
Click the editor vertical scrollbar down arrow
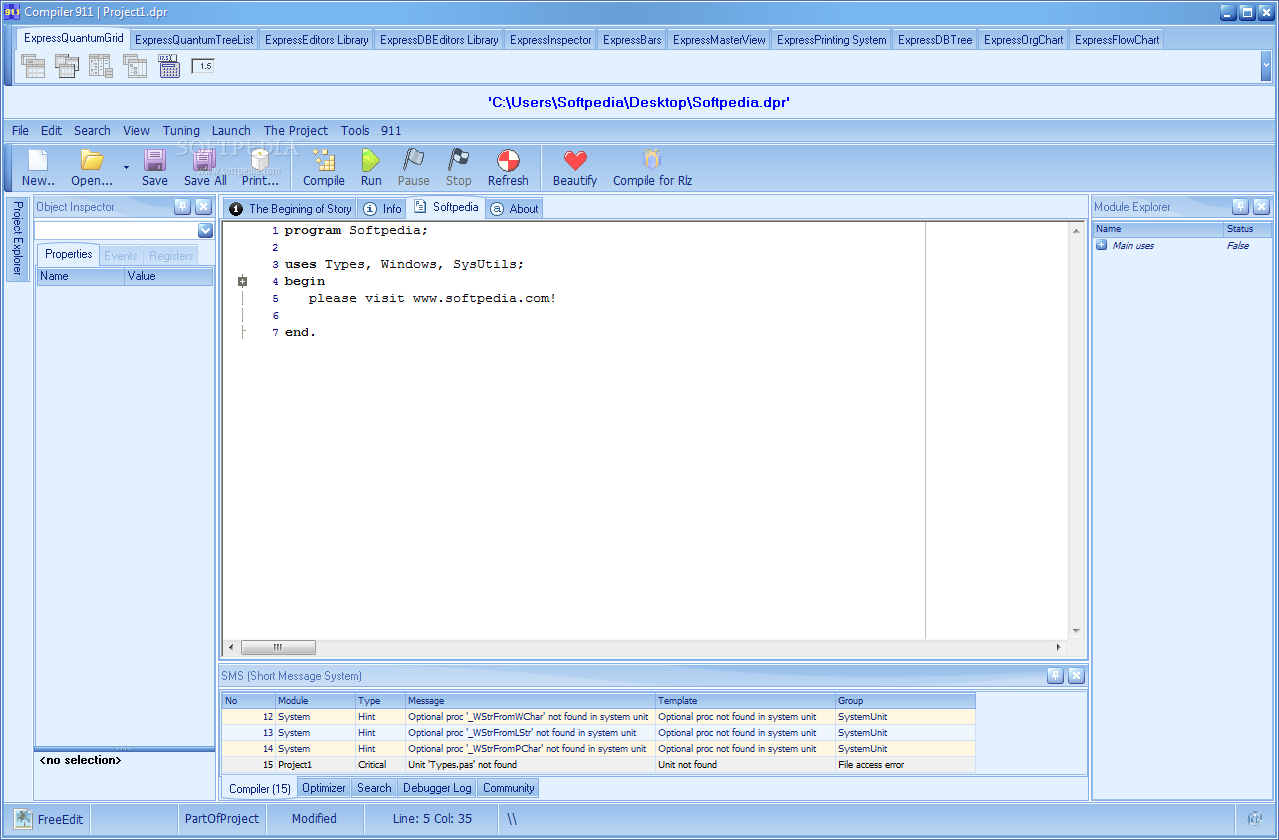point(1076,631)
